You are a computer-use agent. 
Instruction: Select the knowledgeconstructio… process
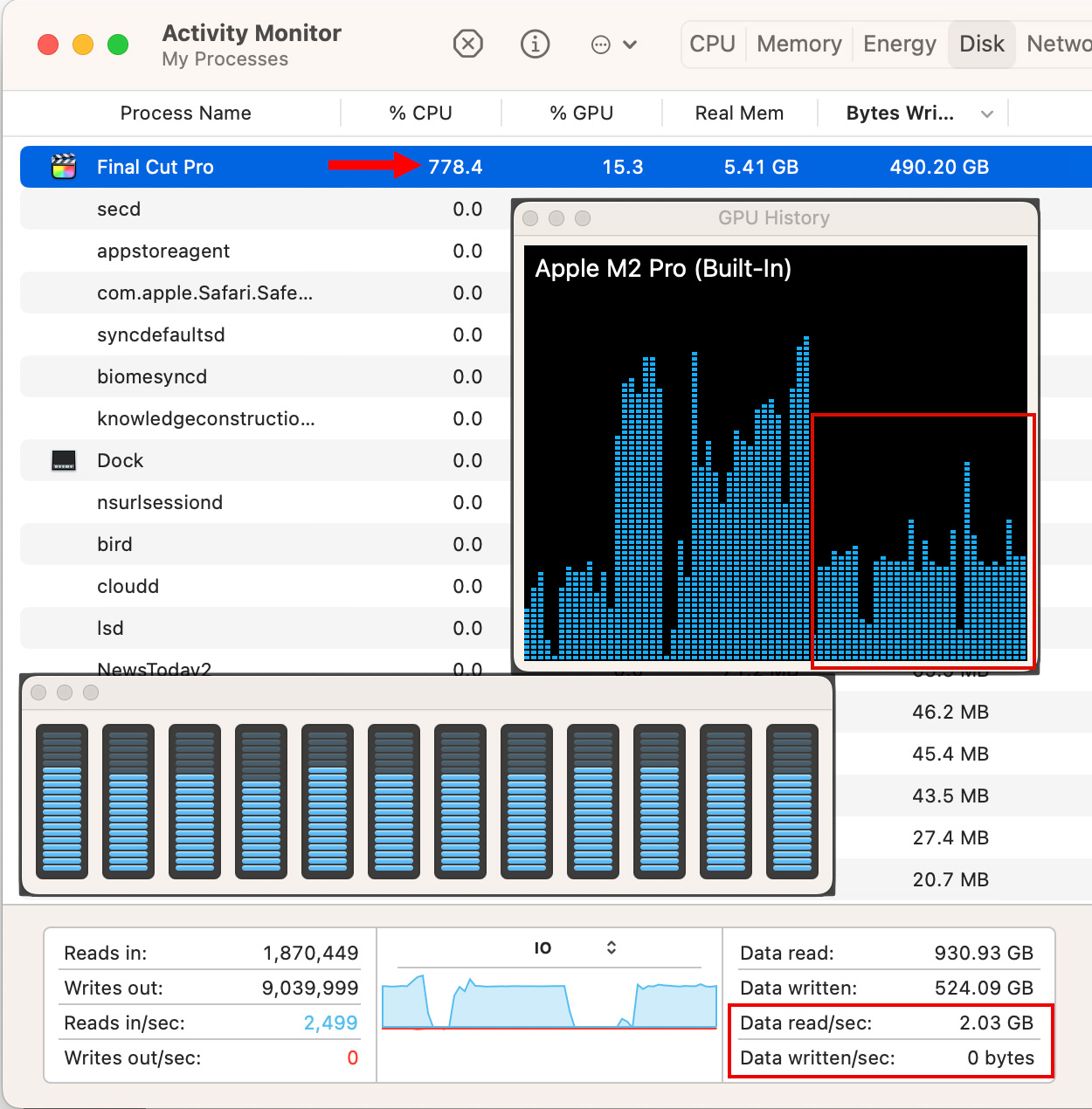(206, 418)
